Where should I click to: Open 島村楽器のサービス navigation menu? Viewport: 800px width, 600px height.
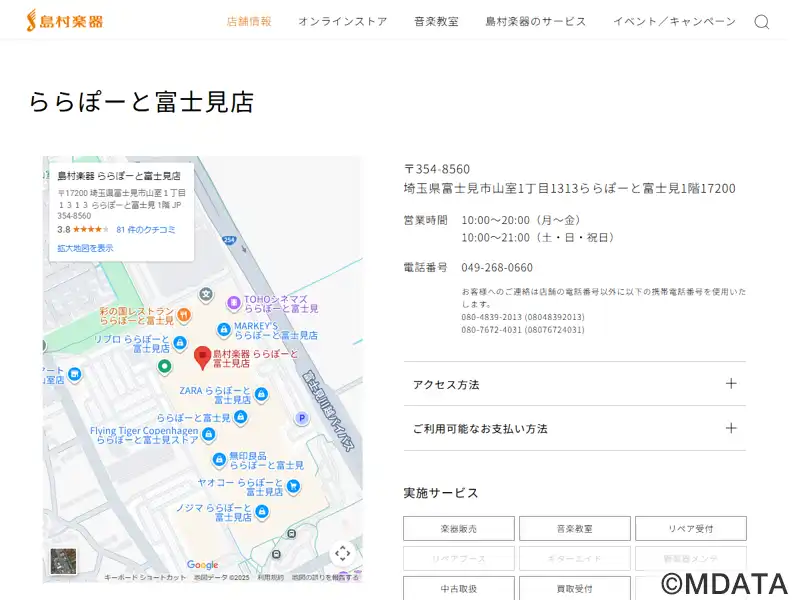535,22
